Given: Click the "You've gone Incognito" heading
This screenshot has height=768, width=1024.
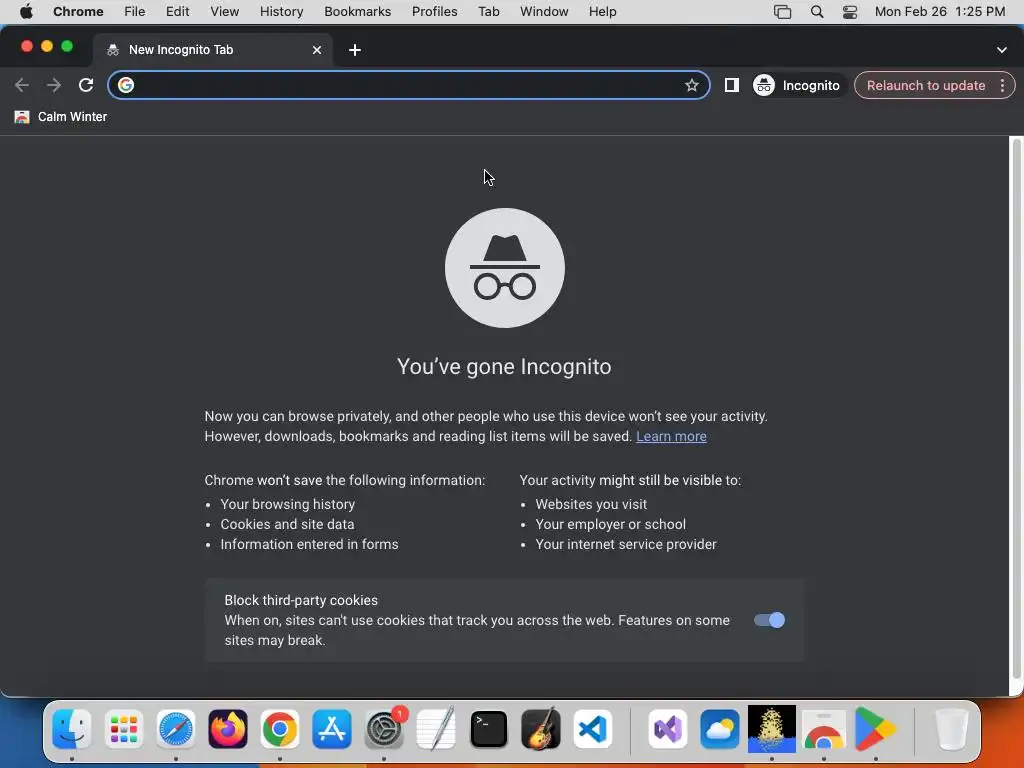Looking at the screenshot, I should 504,366.
